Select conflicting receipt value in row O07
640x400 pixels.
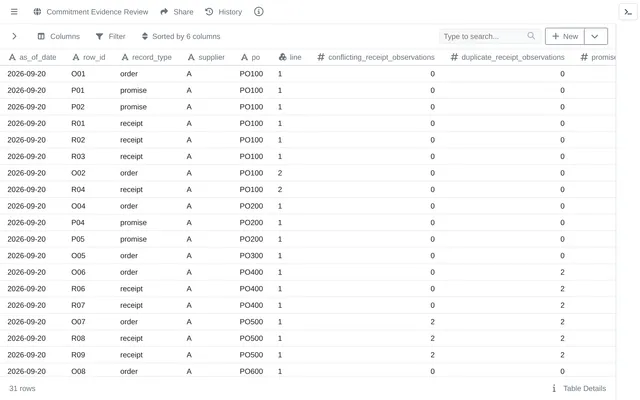[432, 322]
